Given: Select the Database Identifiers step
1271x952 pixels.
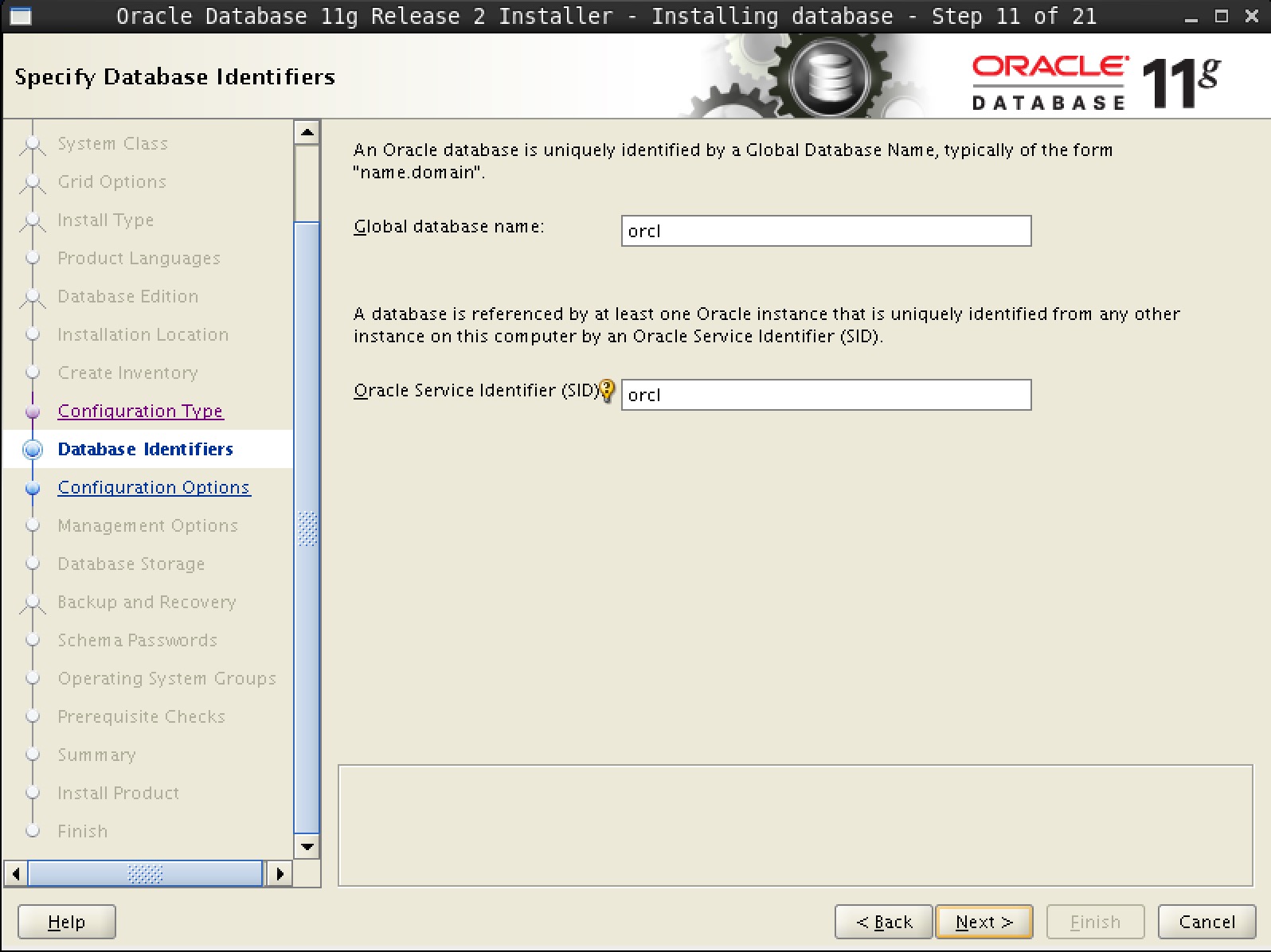Looking at the screenshot, I should click(146, 449).
